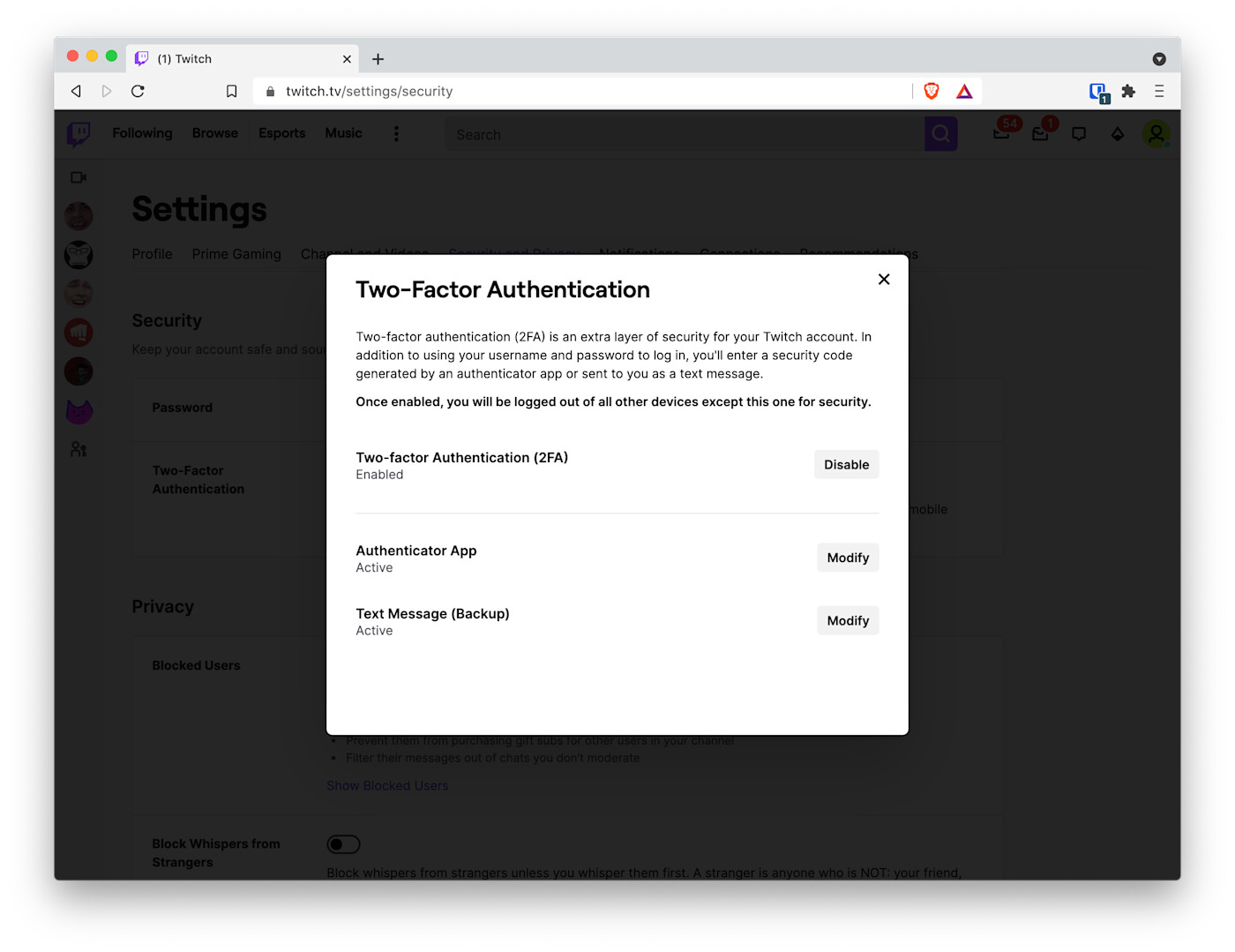Click the purple cat channel avatar in sidebar
1235x952 pixels.
[79, 410]
